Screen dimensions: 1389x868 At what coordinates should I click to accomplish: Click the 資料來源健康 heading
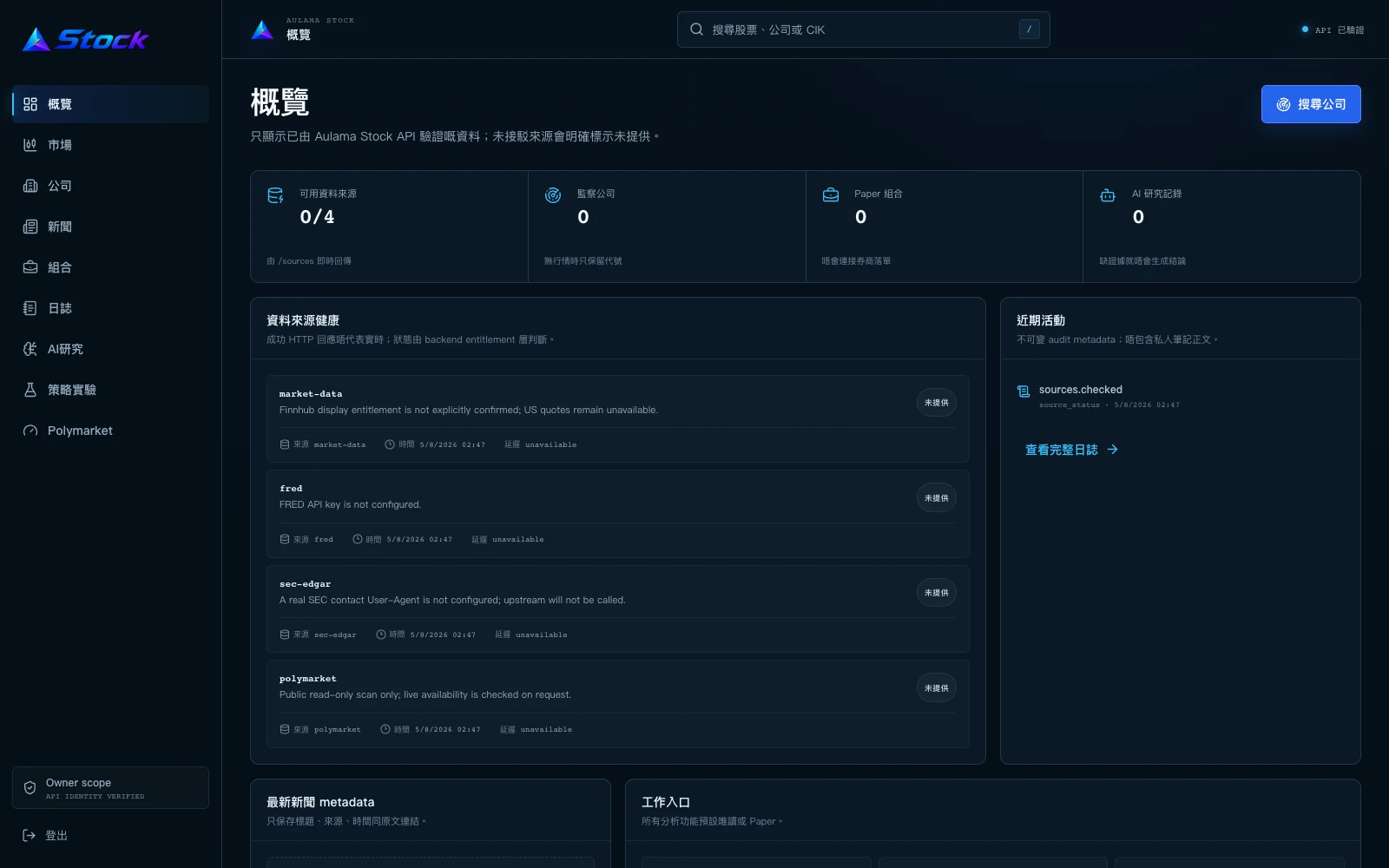click(x=303, y=320)
